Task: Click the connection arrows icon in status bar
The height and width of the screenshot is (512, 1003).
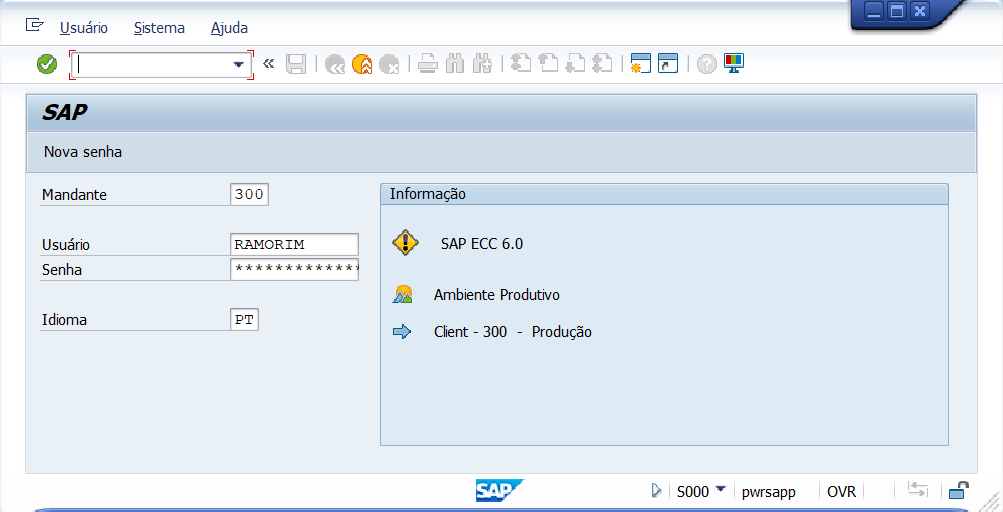Action: [918, 490]
